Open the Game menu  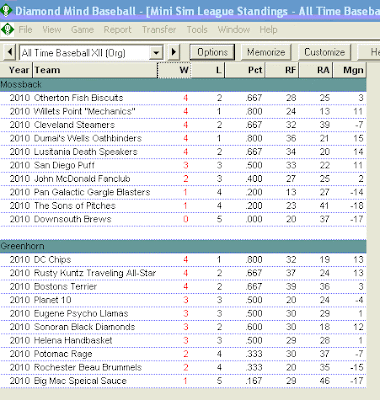pyautogui.click(x=82, y=30)
